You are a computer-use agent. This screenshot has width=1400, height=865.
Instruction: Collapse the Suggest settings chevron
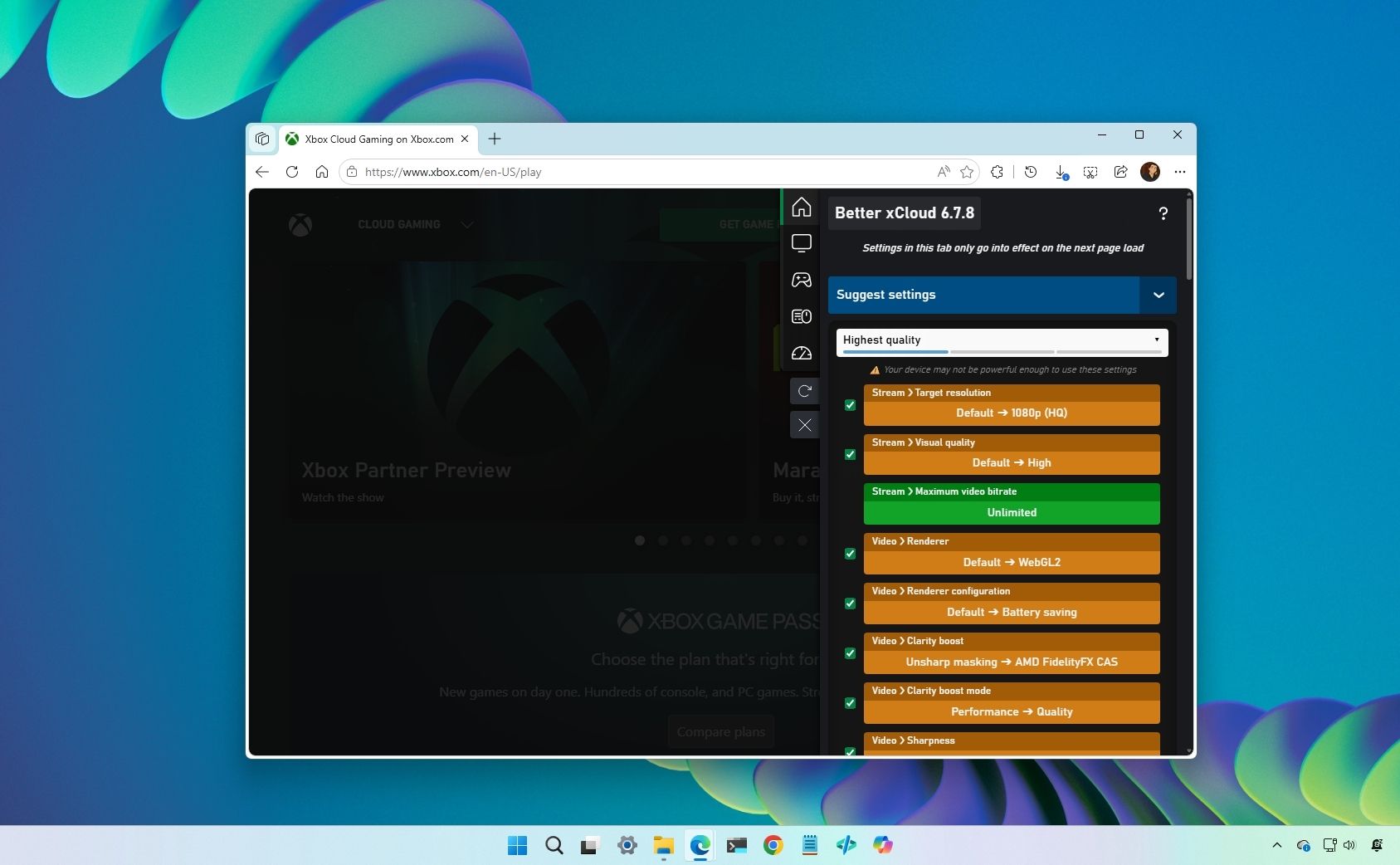pyautogui.click(x=1159, y=295)
